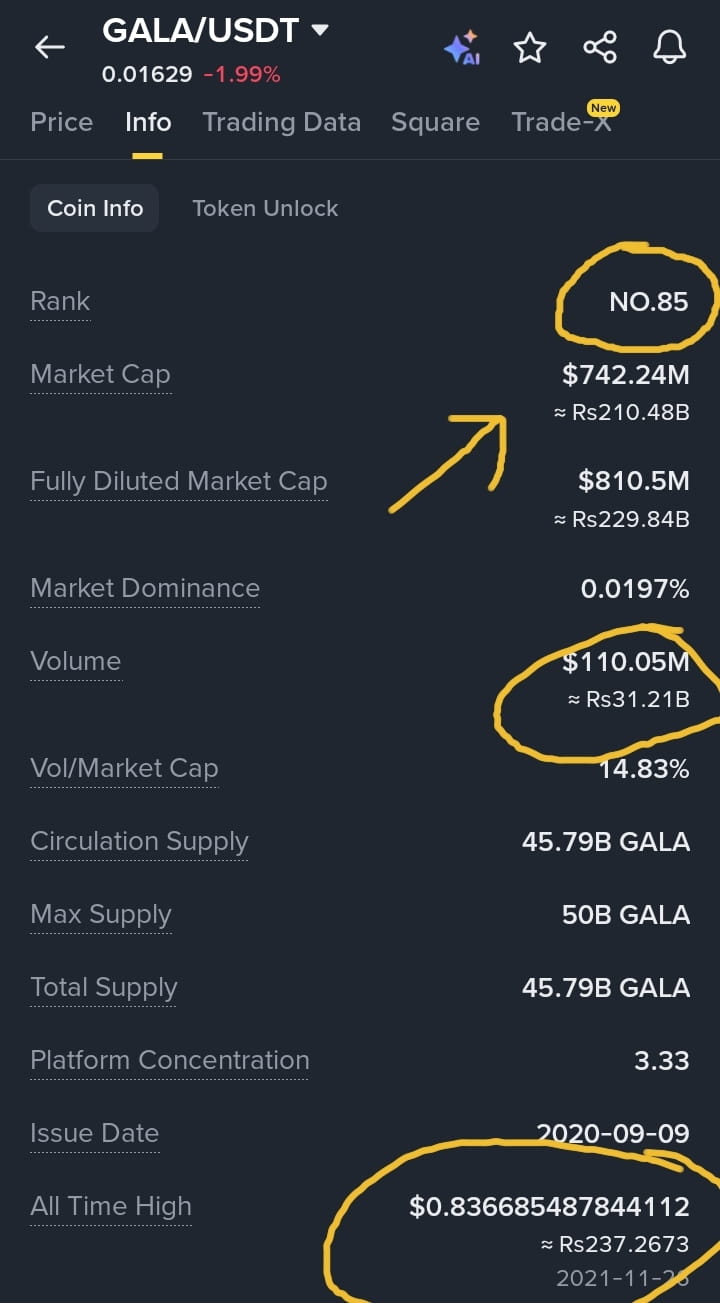Switch to the Price tab
The image size is (720, 1303).
(x=62, y=122)
